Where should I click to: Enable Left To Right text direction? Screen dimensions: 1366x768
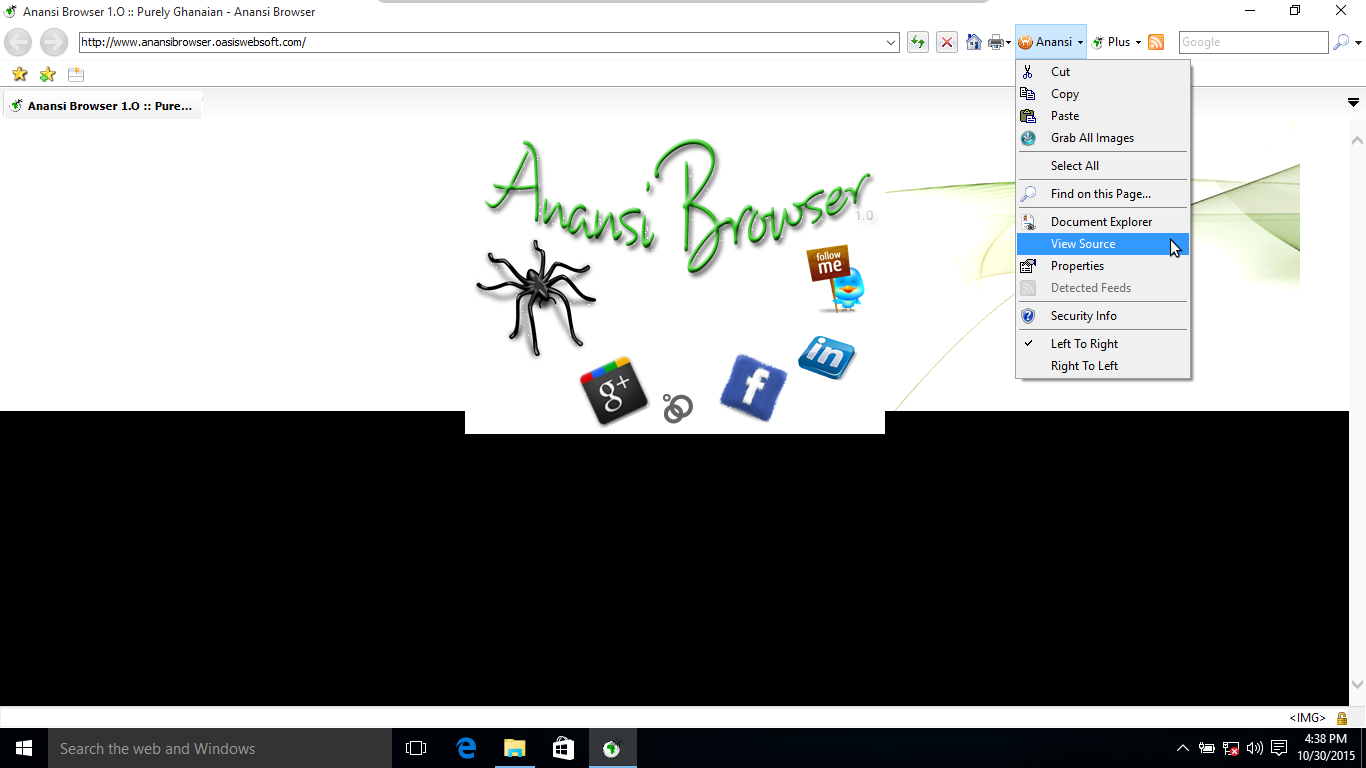[x=1084, y=344]
